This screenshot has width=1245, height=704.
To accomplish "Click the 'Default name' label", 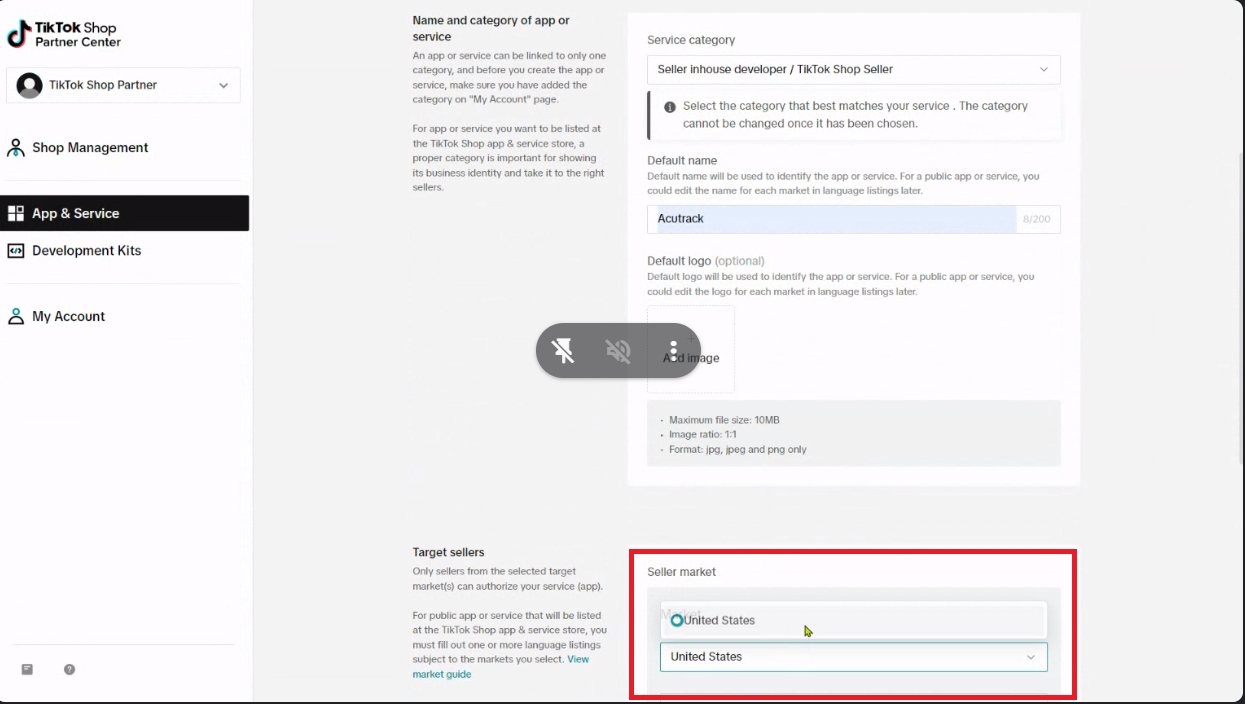I will coord(682,160).
